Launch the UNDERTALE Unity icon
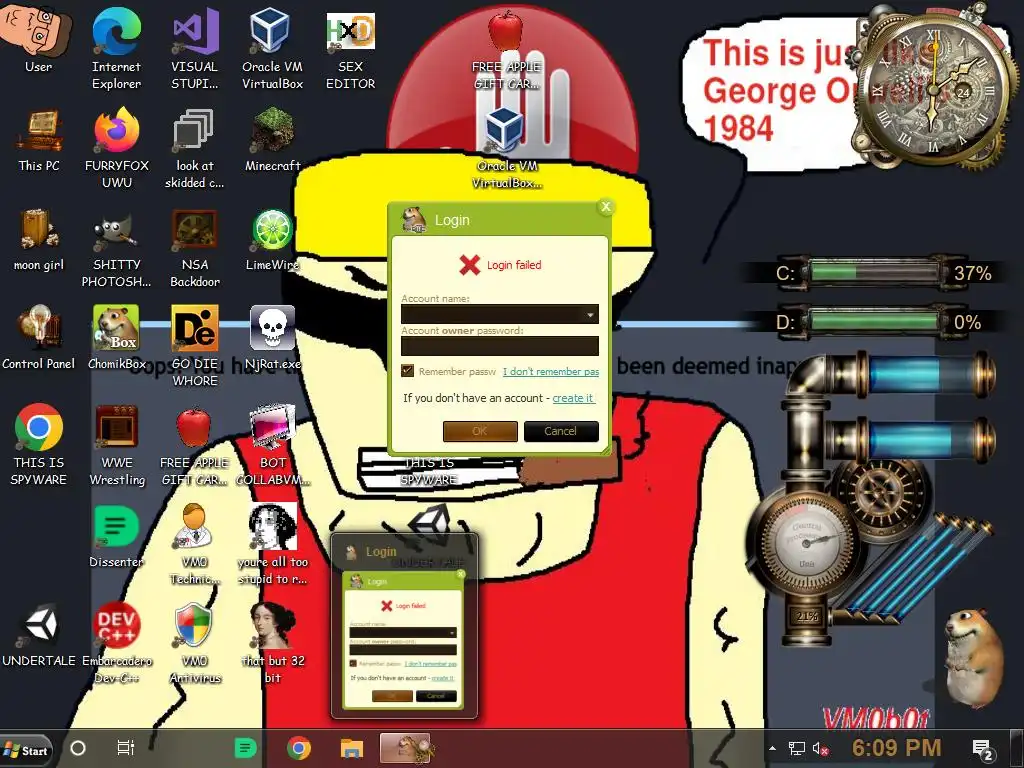The image size is (1024, 768). click(x=39, y=635)
